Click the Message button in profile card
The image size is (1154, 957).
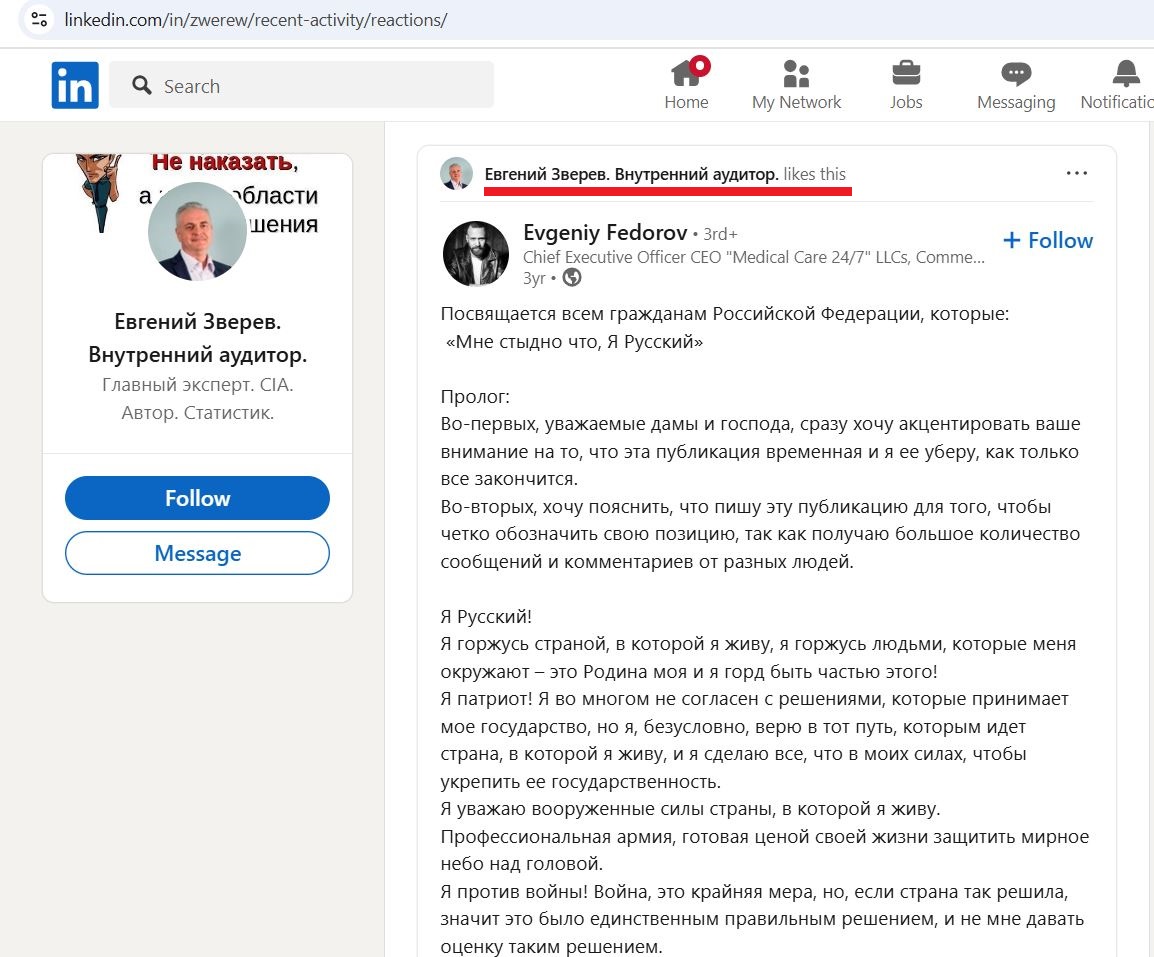click(197, 553)
